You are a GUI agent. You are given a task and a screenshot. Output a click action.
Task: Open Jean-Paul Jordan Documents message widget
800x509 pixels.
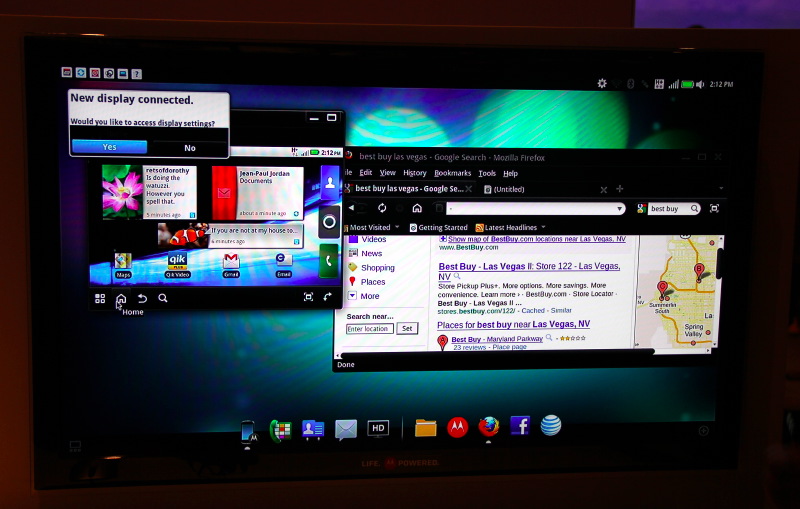pos(258,193)
